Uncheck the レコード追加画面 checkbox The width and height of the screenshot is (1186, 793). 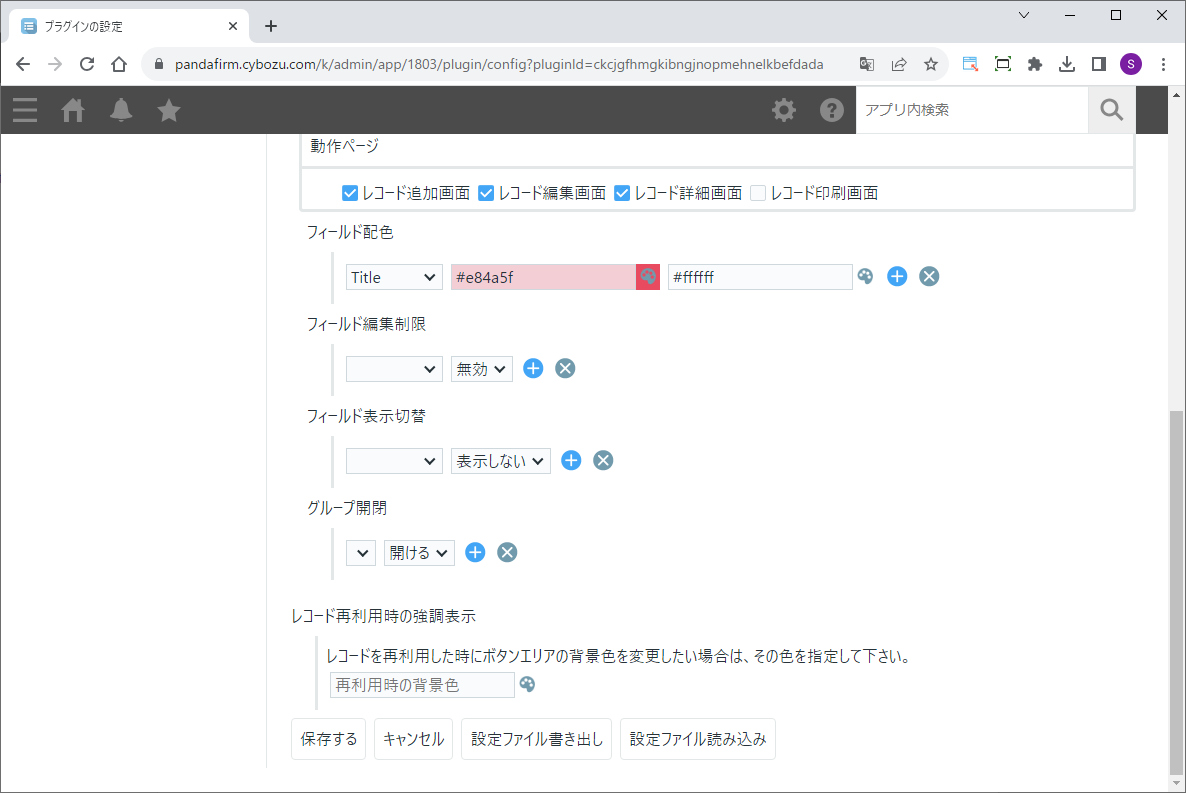350,193
